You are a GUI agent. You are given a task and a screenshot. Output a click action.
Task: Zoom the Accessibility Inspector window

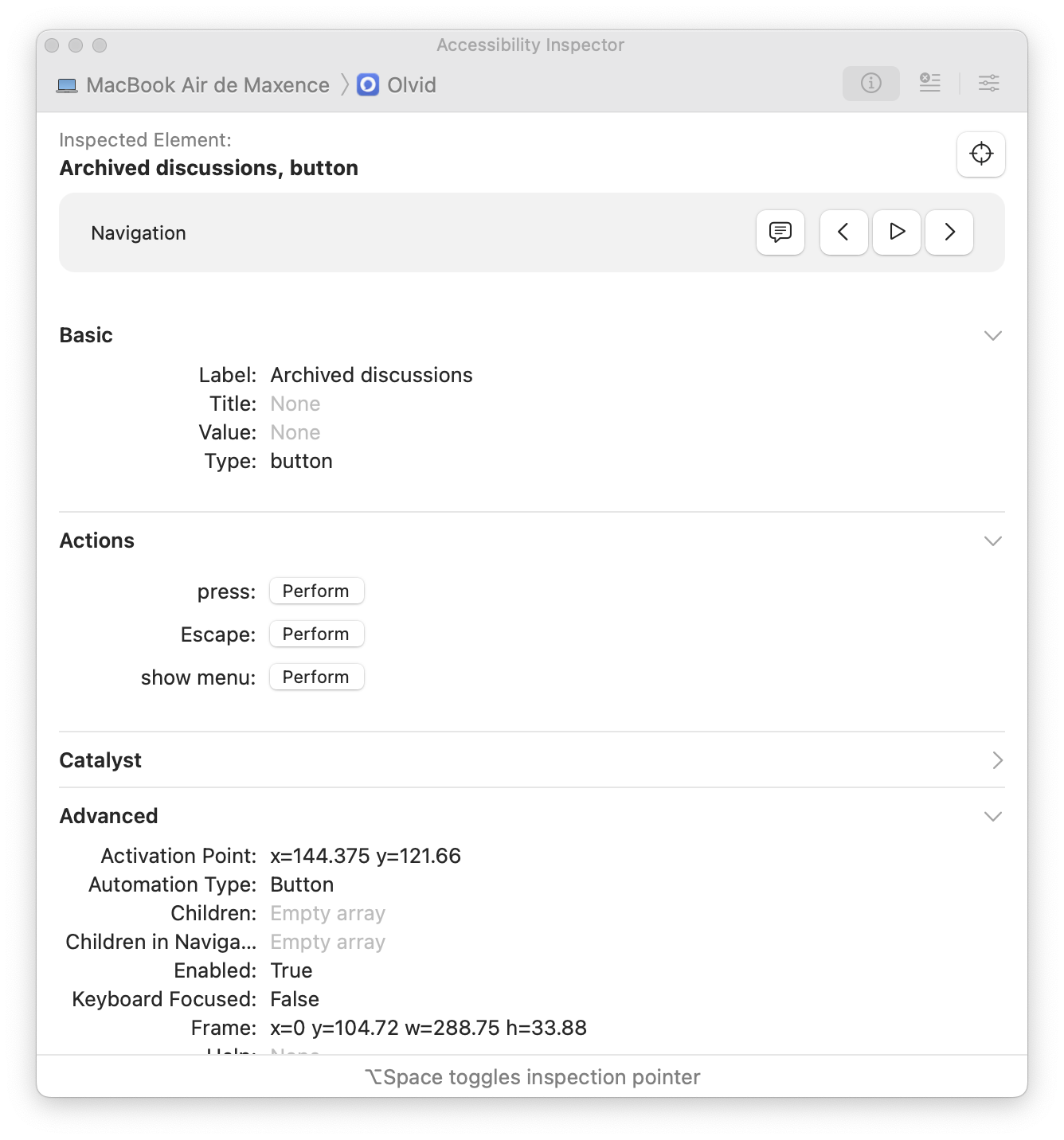coord(100,45)
